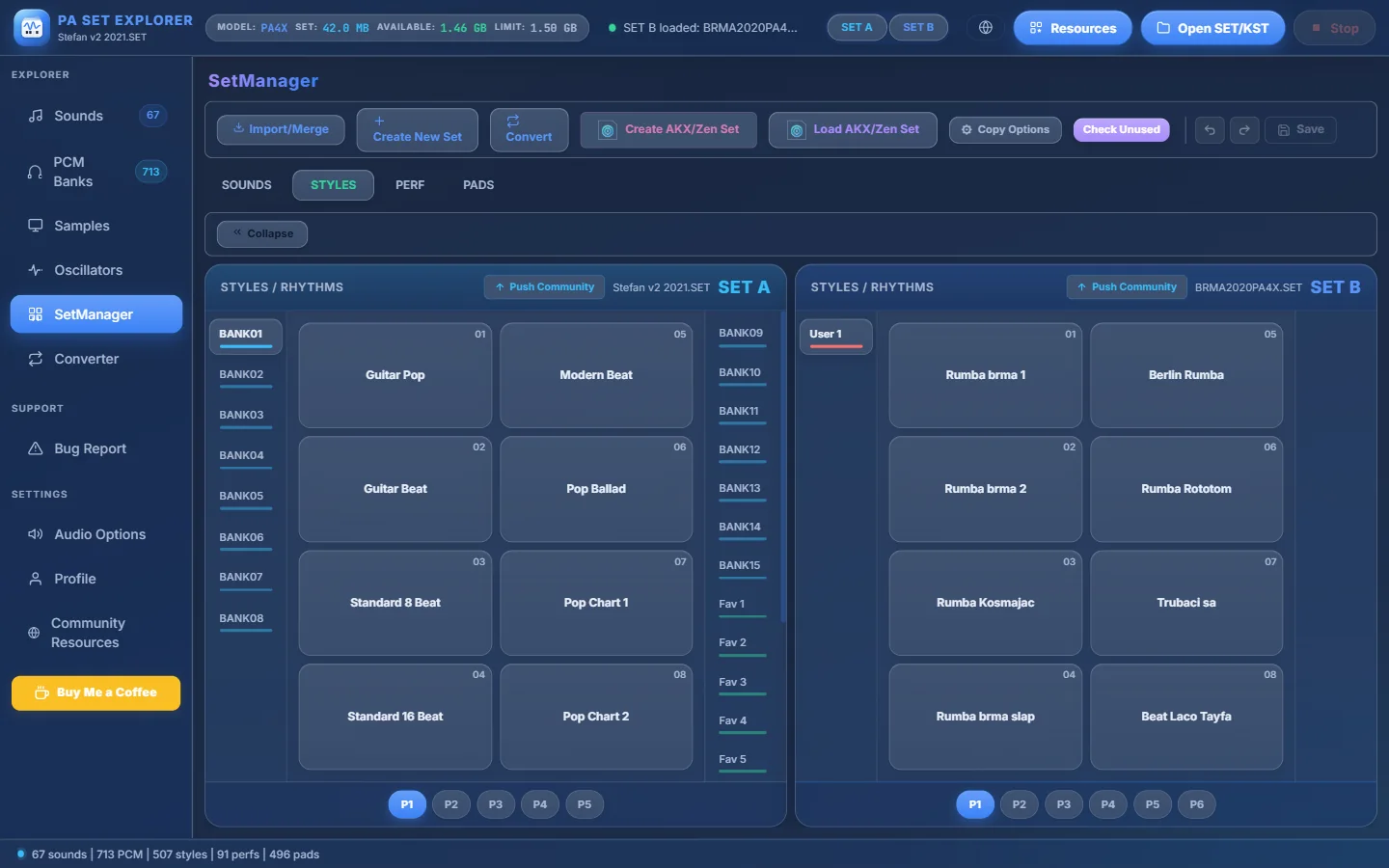Switch to SET B toggle
The height and width of the screenshot is (868, 1389).
tap(918, 28)
